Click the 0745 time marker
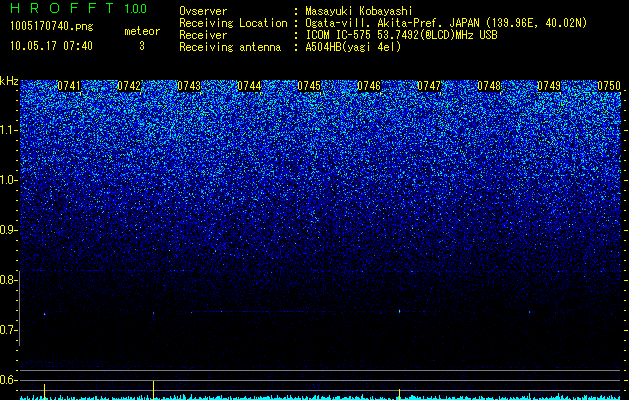Viewport: 629px width, 400px height. point(309,86)
